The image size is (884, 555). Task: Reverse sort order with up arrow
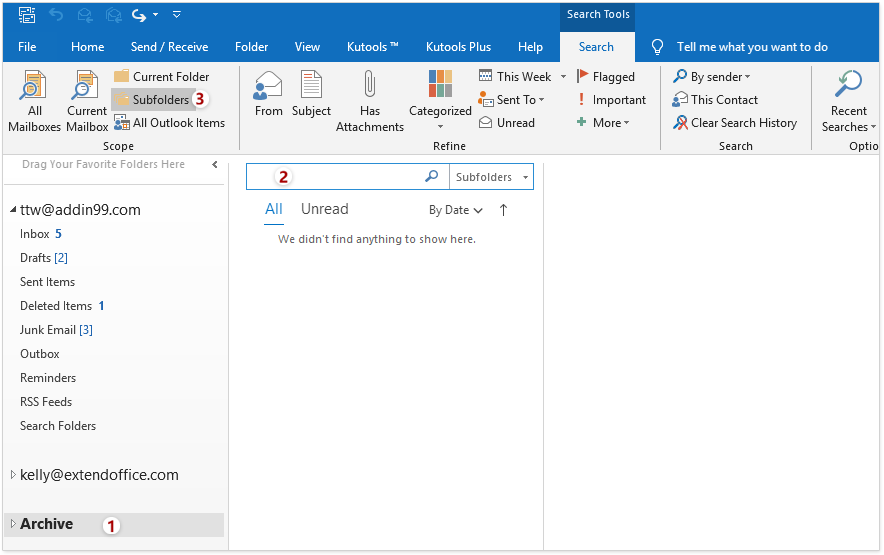pyautogui.click(x=503, y=210)
